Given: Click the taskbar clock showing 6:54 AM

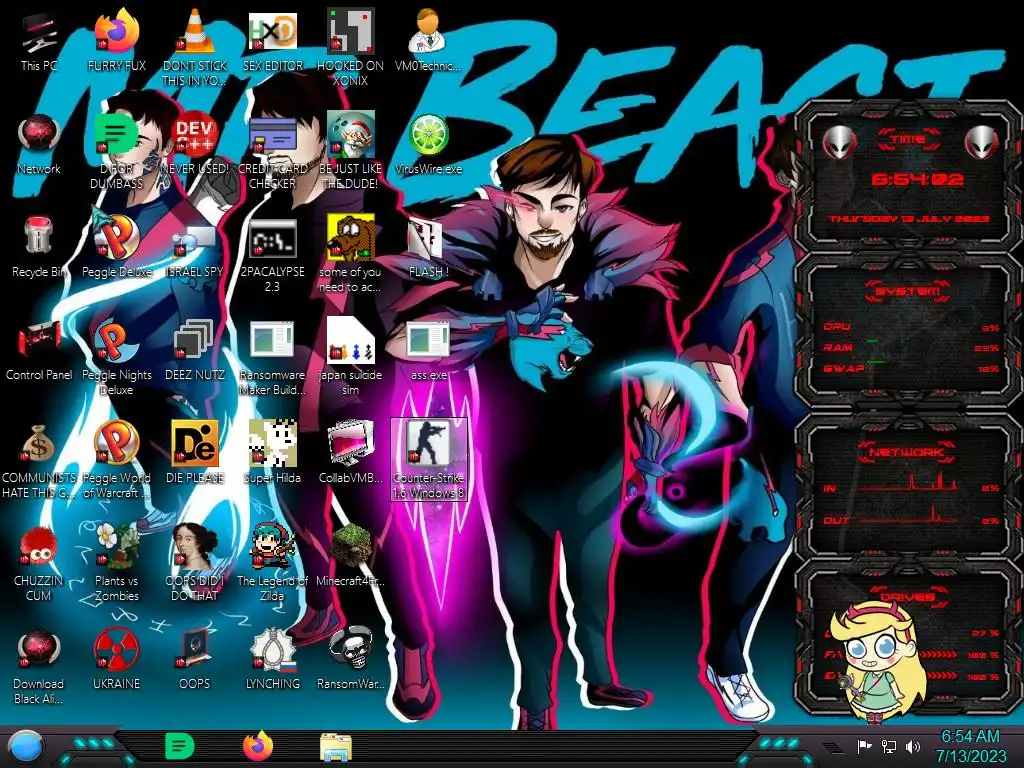Looking at the screenshot, I should [970, 746].
